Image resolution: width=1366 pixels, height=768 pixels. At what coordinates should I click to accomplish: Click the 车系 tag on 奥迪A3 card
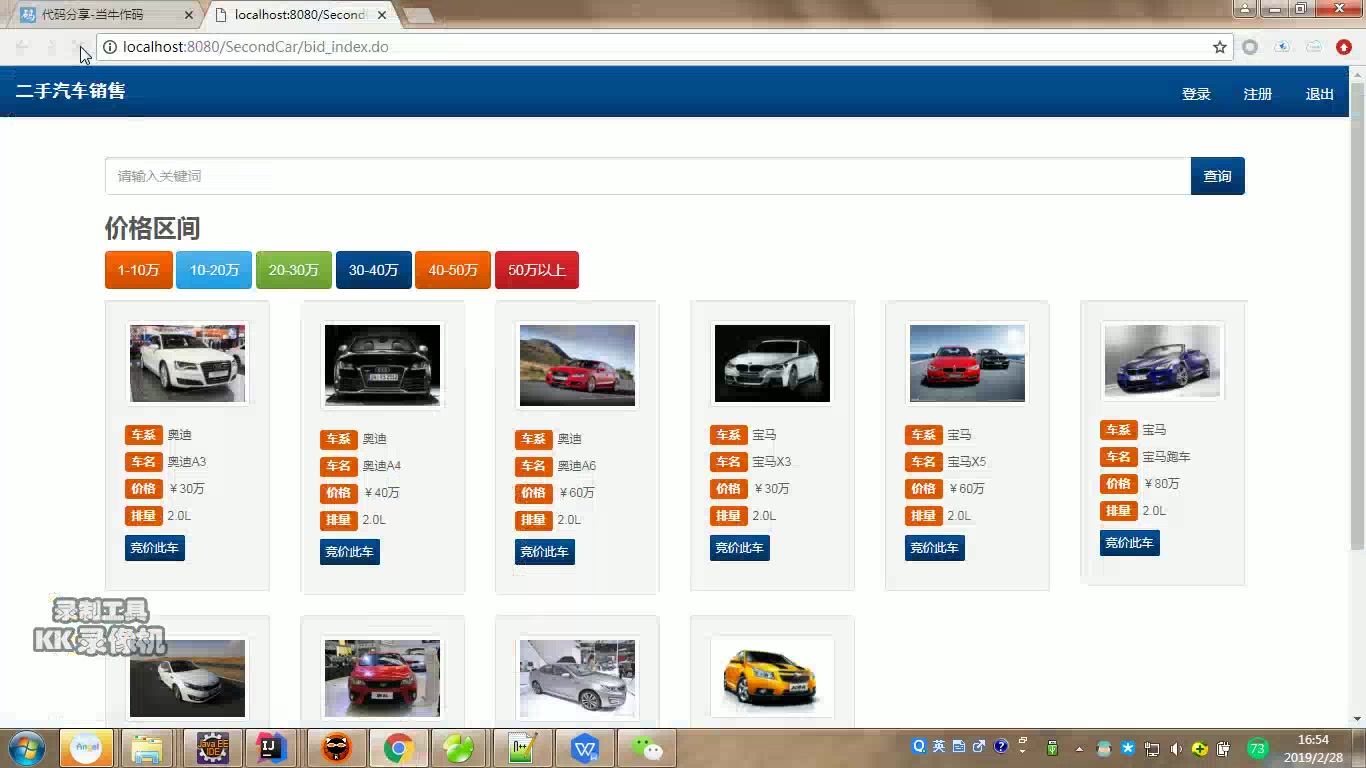coord(143,435)
